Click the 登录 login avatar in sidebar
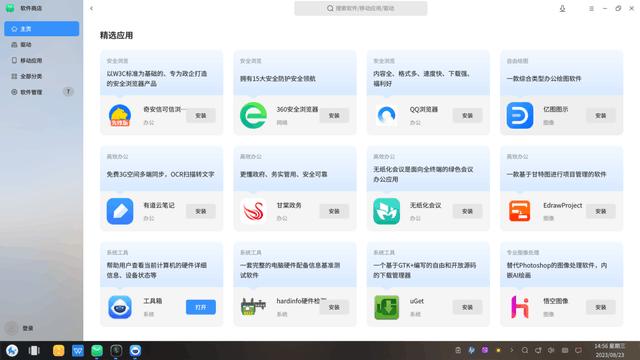The image size is (640, 360). coord(11,328)
